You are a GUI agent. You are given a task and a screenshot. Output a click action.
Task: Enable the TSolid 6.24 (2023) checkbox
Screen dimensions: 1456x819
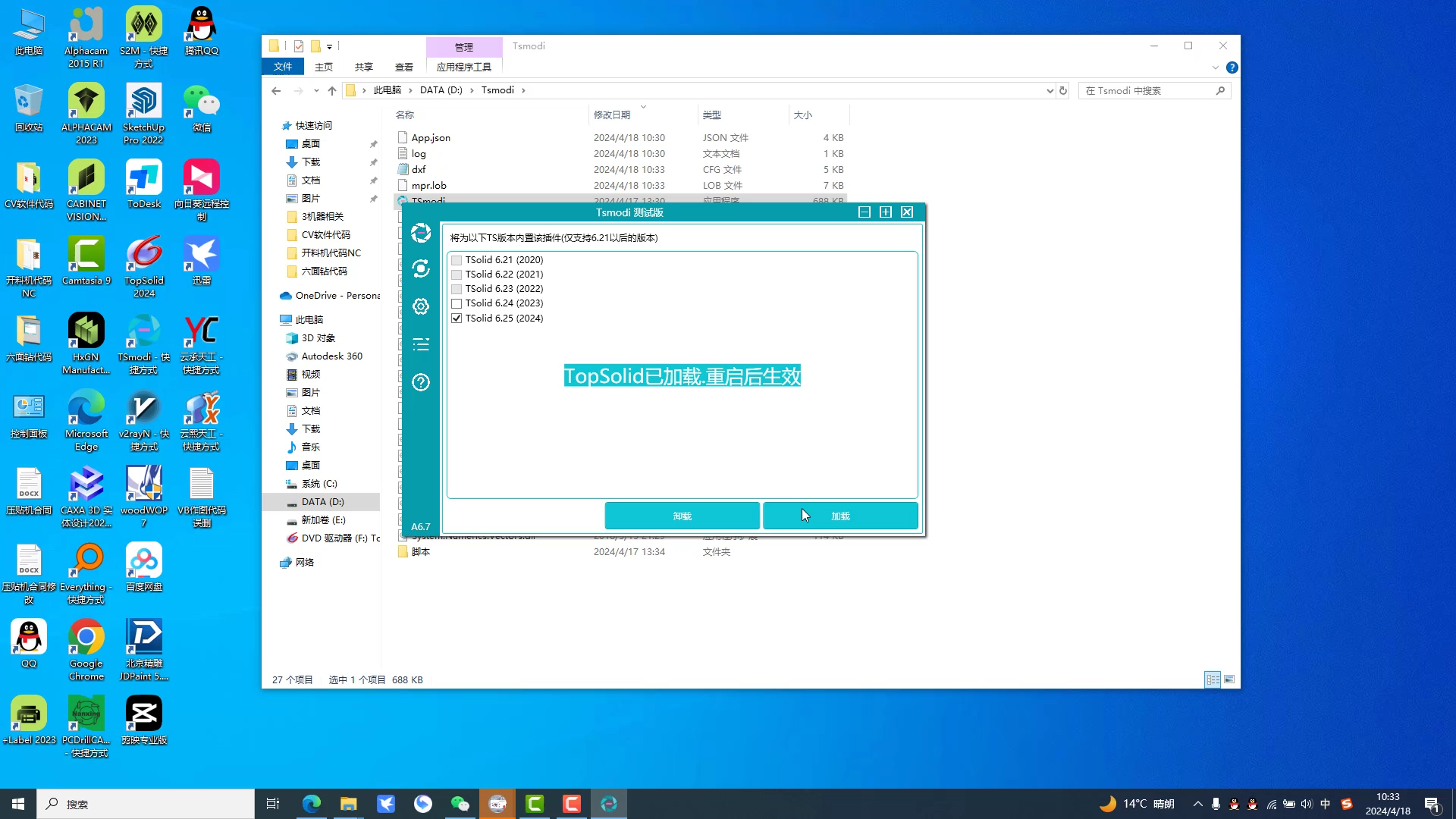point(457,303)
